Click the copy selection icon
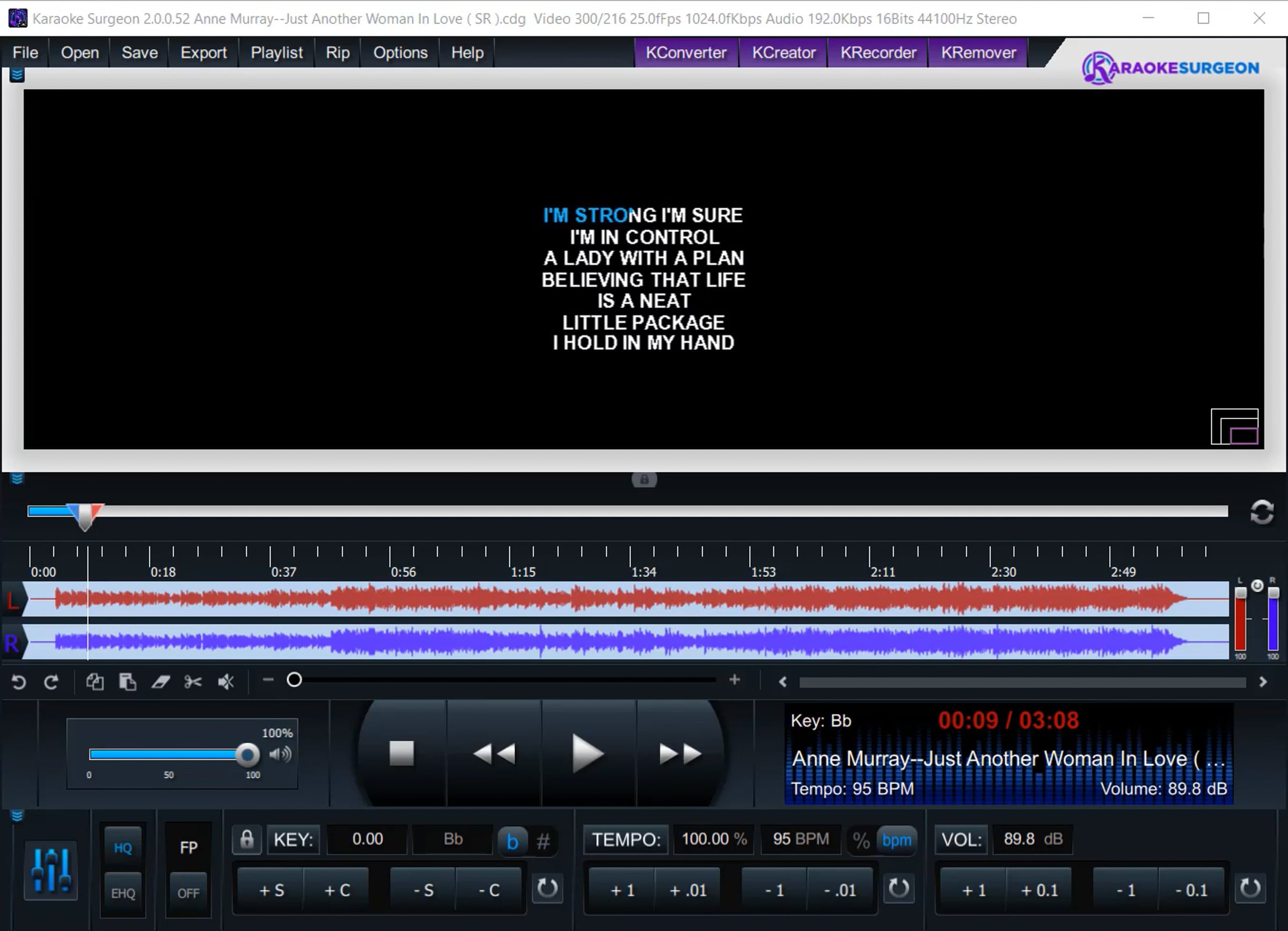Screen dimensions: 1288x931 95,681
